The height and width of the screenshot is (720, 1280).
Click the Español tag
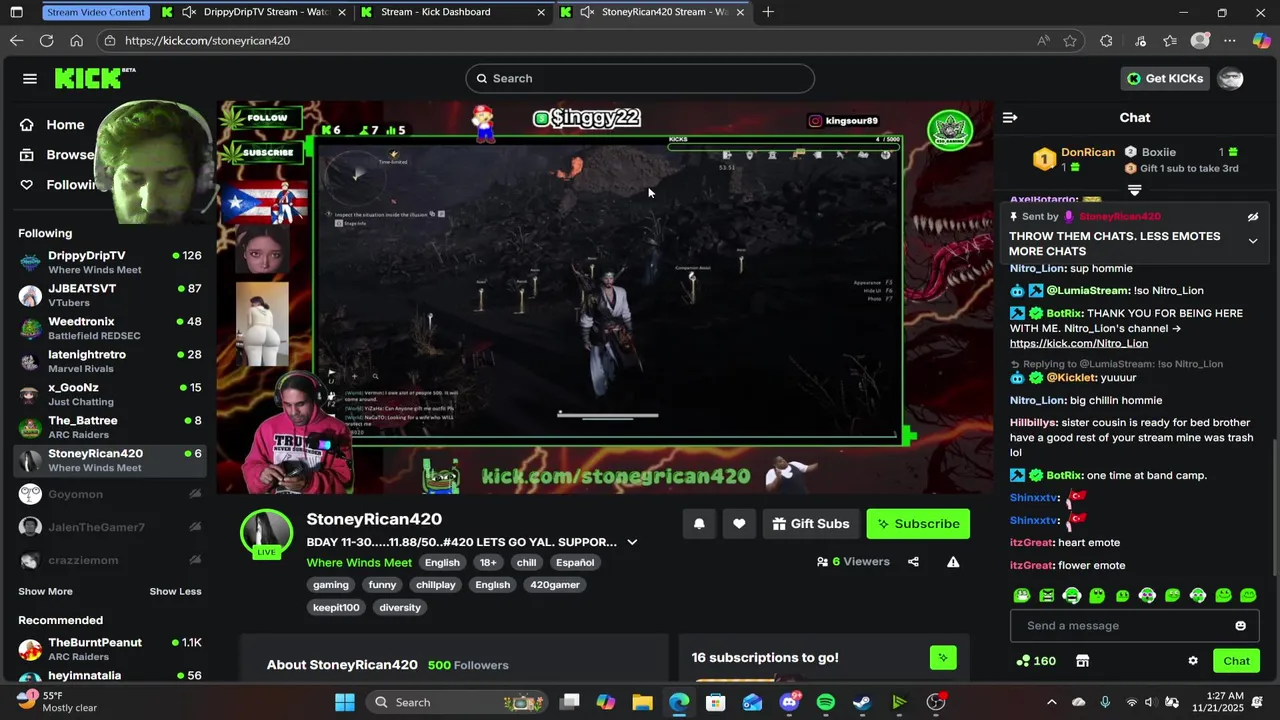coord(575,563)
